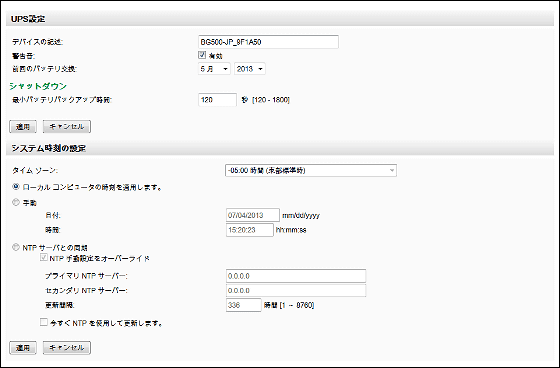Click 適用 button in UPS settings section

(x=23, y=126)
